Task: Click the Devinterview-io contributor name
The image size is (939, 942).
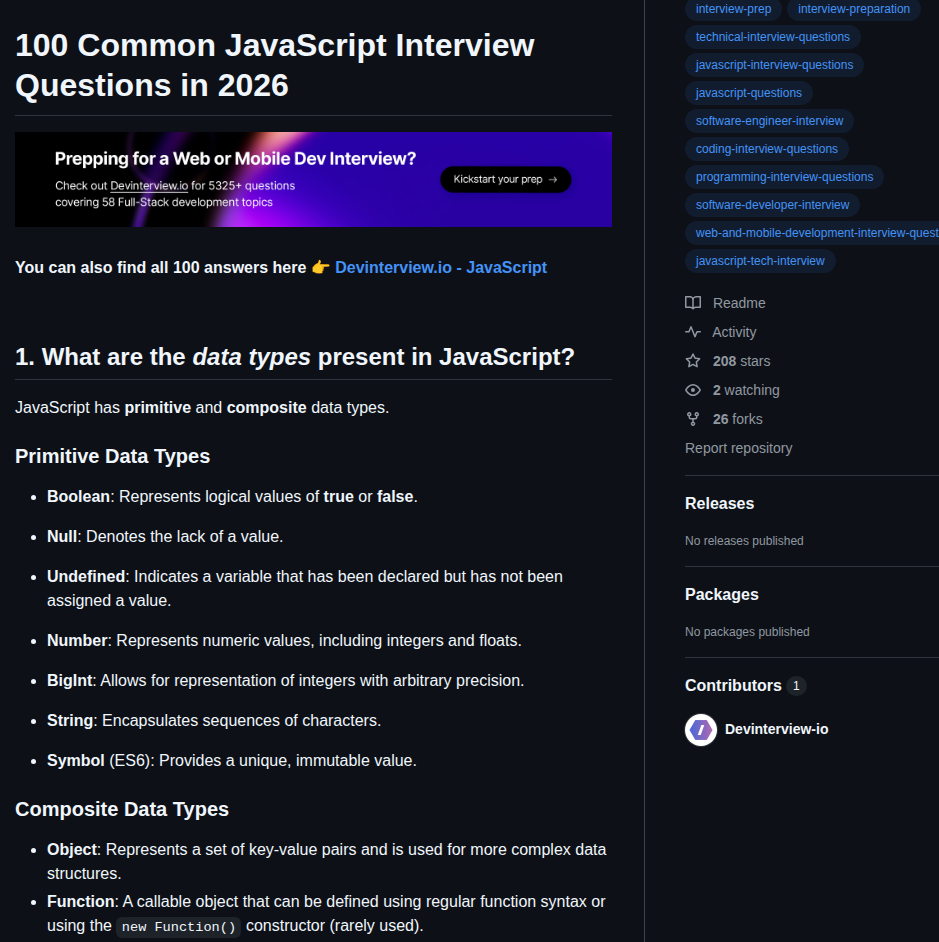Action: [776, 729]
